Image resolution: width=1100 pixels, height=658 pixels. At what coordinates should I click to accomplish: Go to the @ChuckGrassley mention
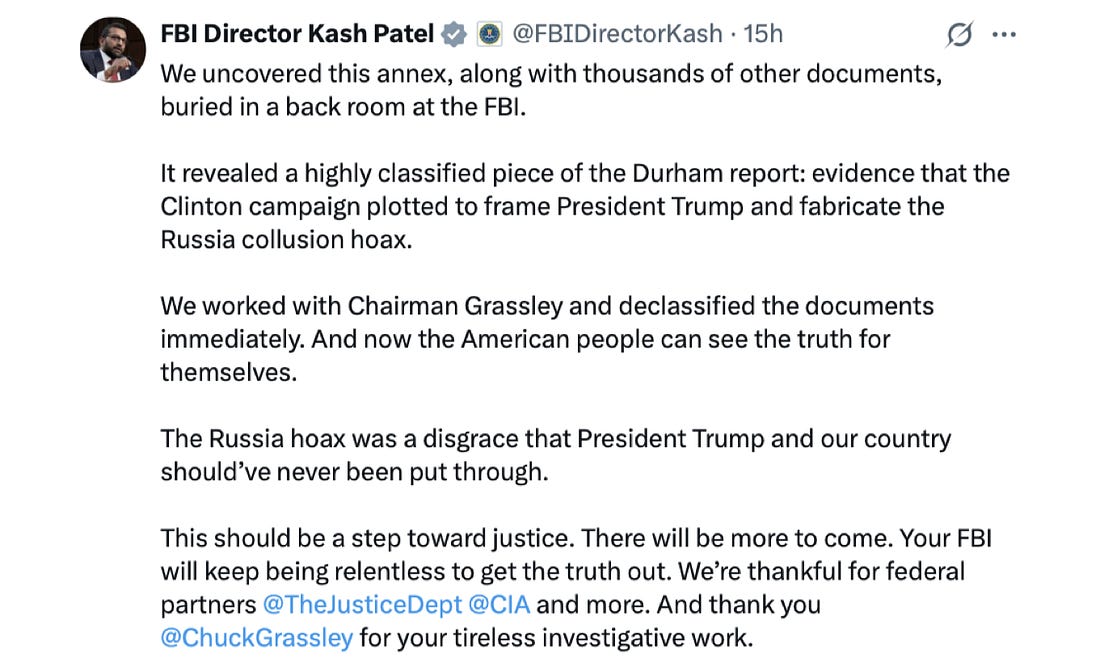click(256, 637)
